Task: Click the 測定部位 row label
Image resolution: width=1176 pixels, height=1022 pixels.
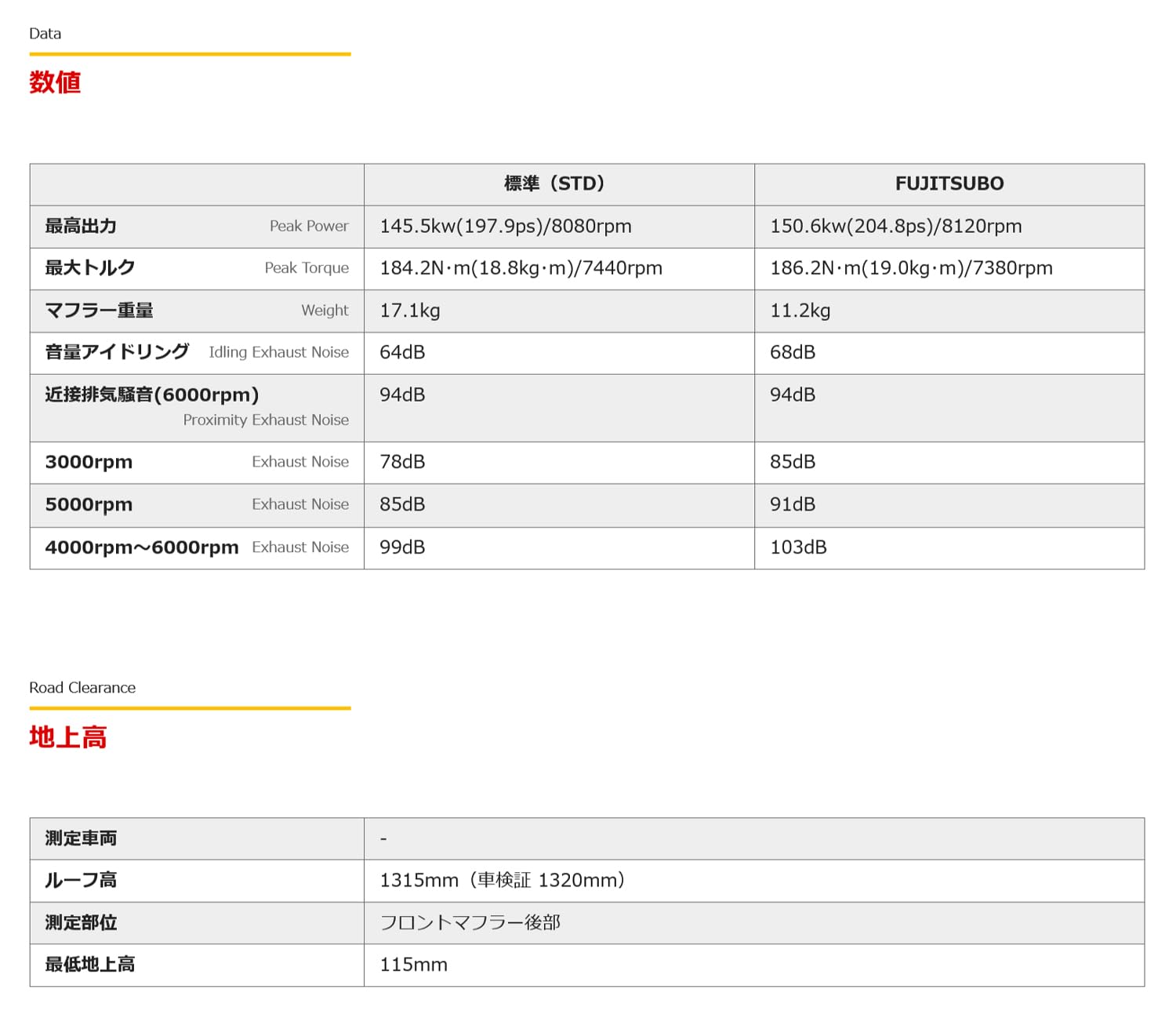Action: pyautogui.click(x=81, y=922)
